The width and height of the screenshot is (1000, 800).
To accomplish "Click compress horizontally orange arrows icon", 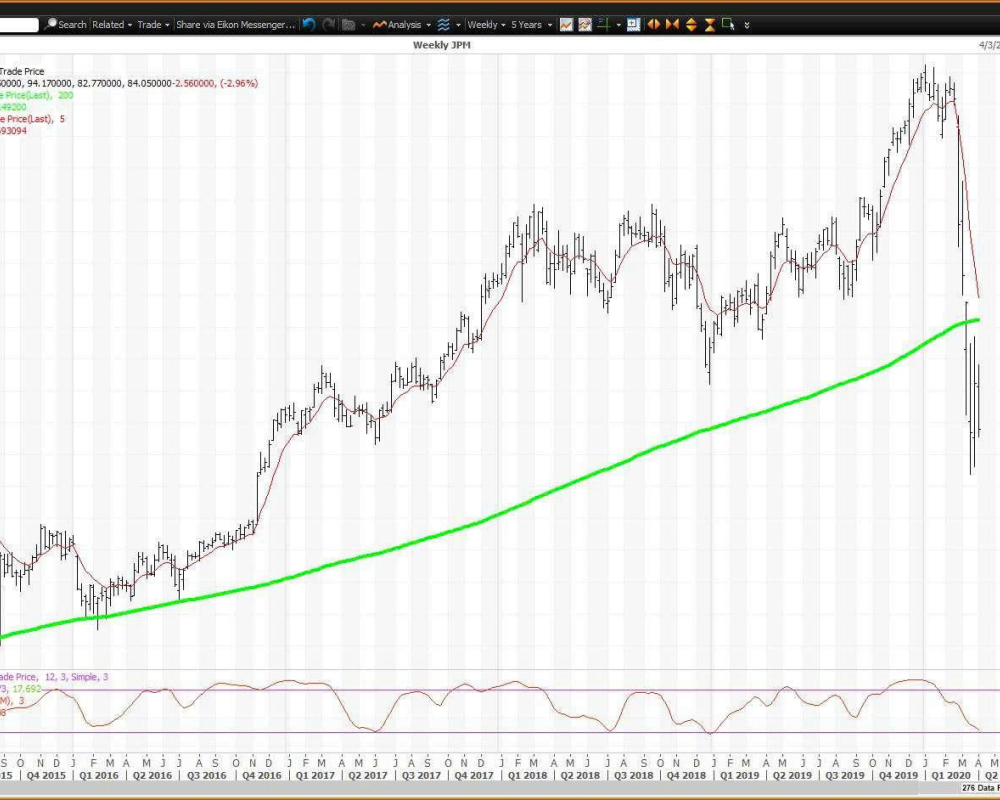I will pos(672,24).
